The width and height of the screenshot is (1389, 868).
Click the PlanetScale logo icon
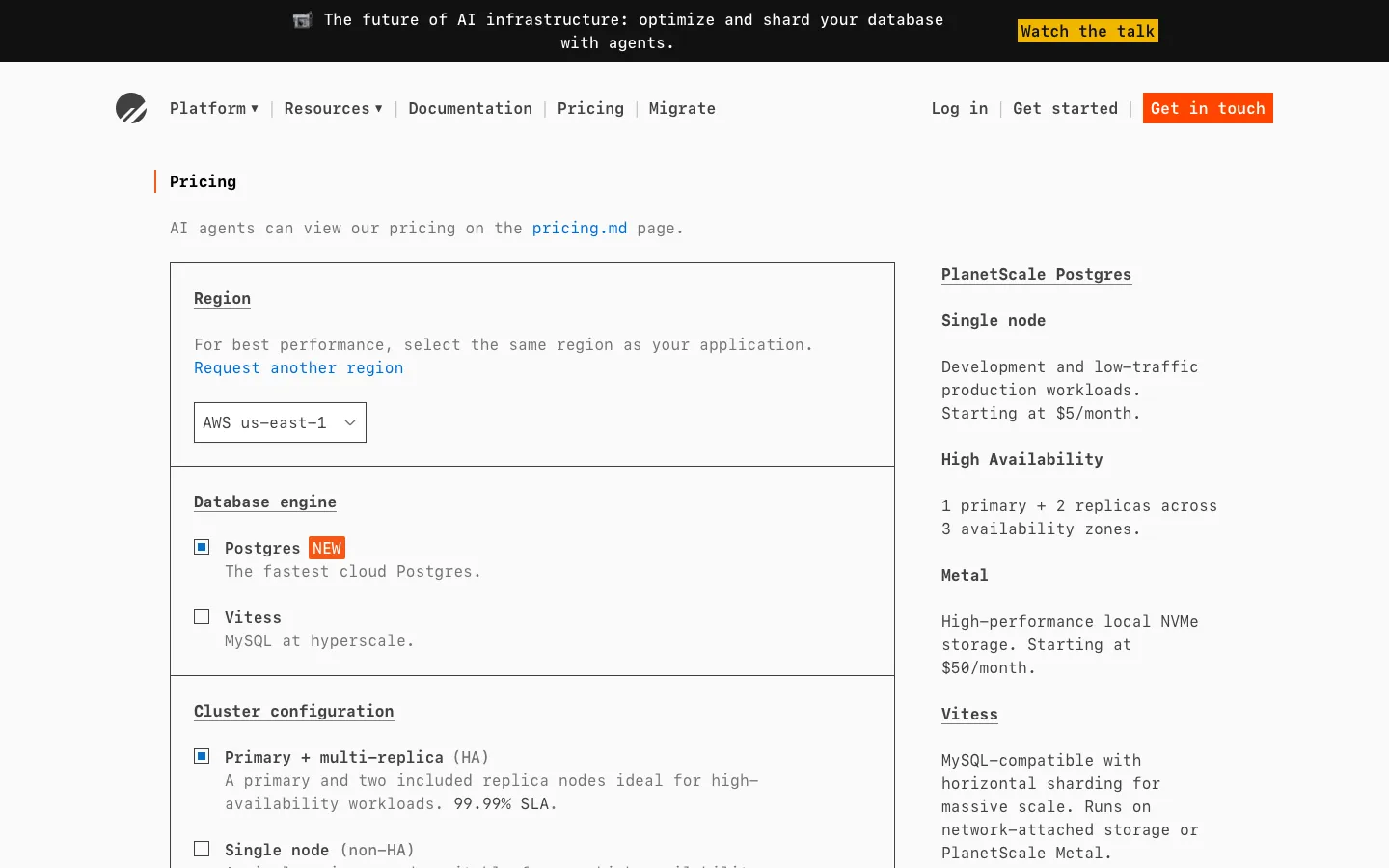(x=131, y=108)
